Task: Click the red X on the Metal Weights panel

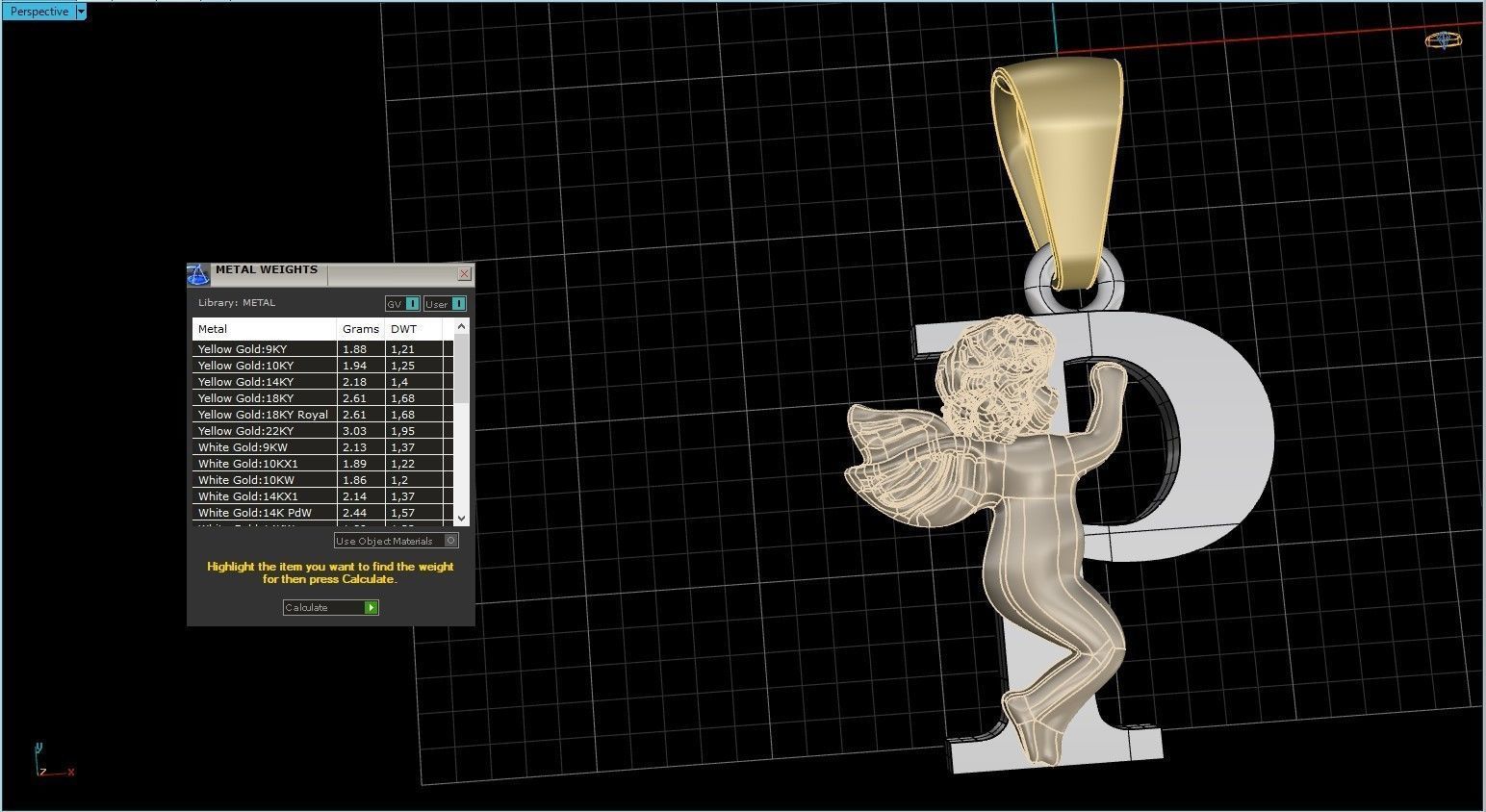Action: click(x=465, y=274)
